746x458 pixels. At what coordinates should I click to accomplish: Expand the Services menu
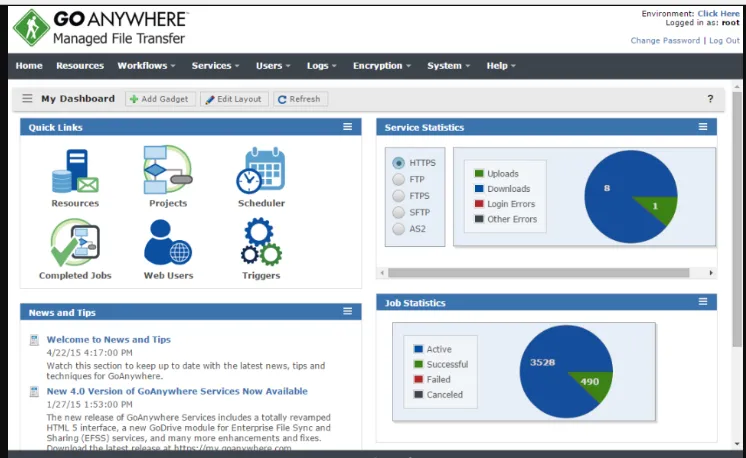pyautogui.click(x=215, y=66)
